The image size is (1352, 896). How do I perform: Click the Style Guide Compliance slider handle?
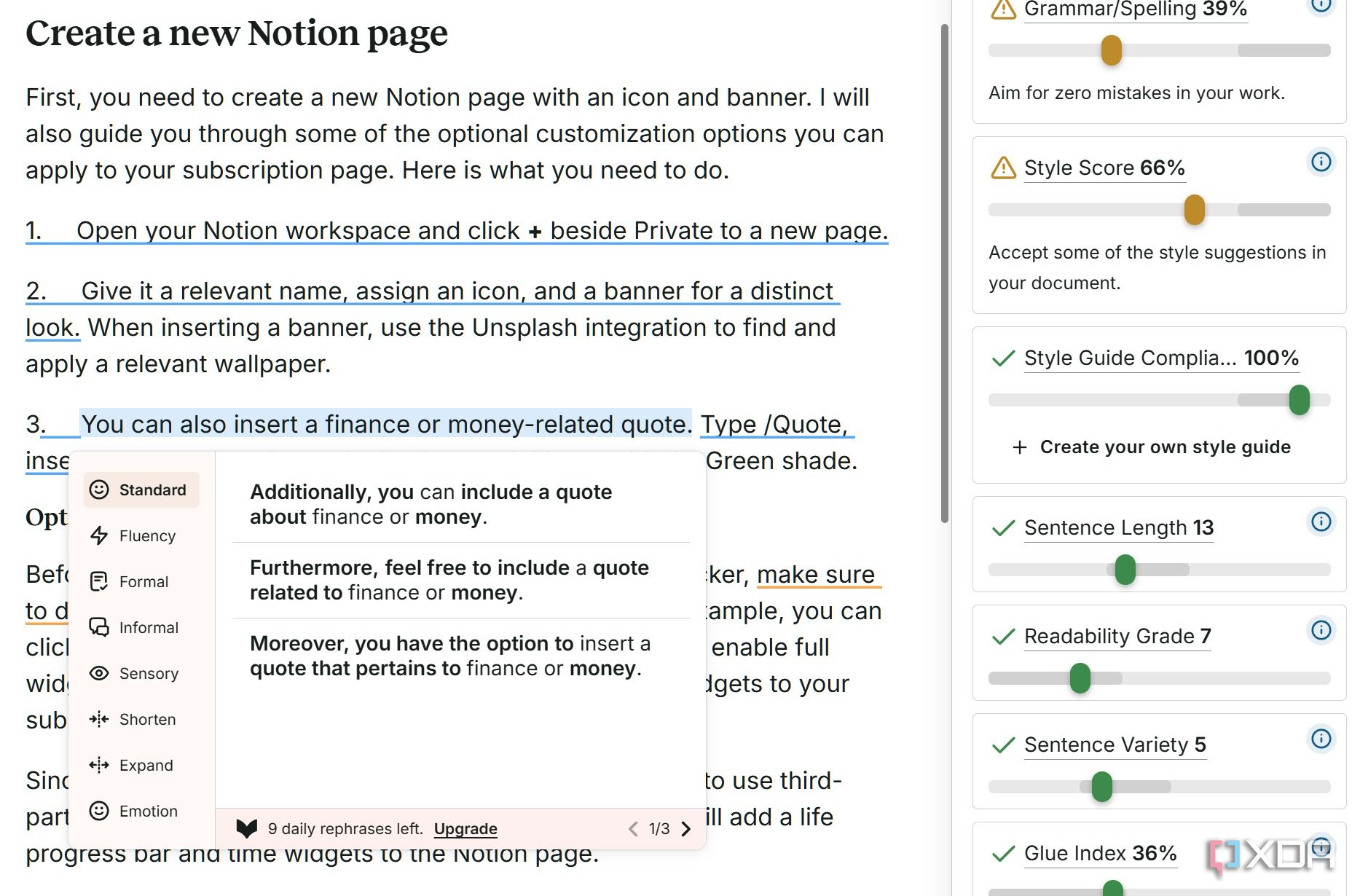click(x=1299, y=400)
